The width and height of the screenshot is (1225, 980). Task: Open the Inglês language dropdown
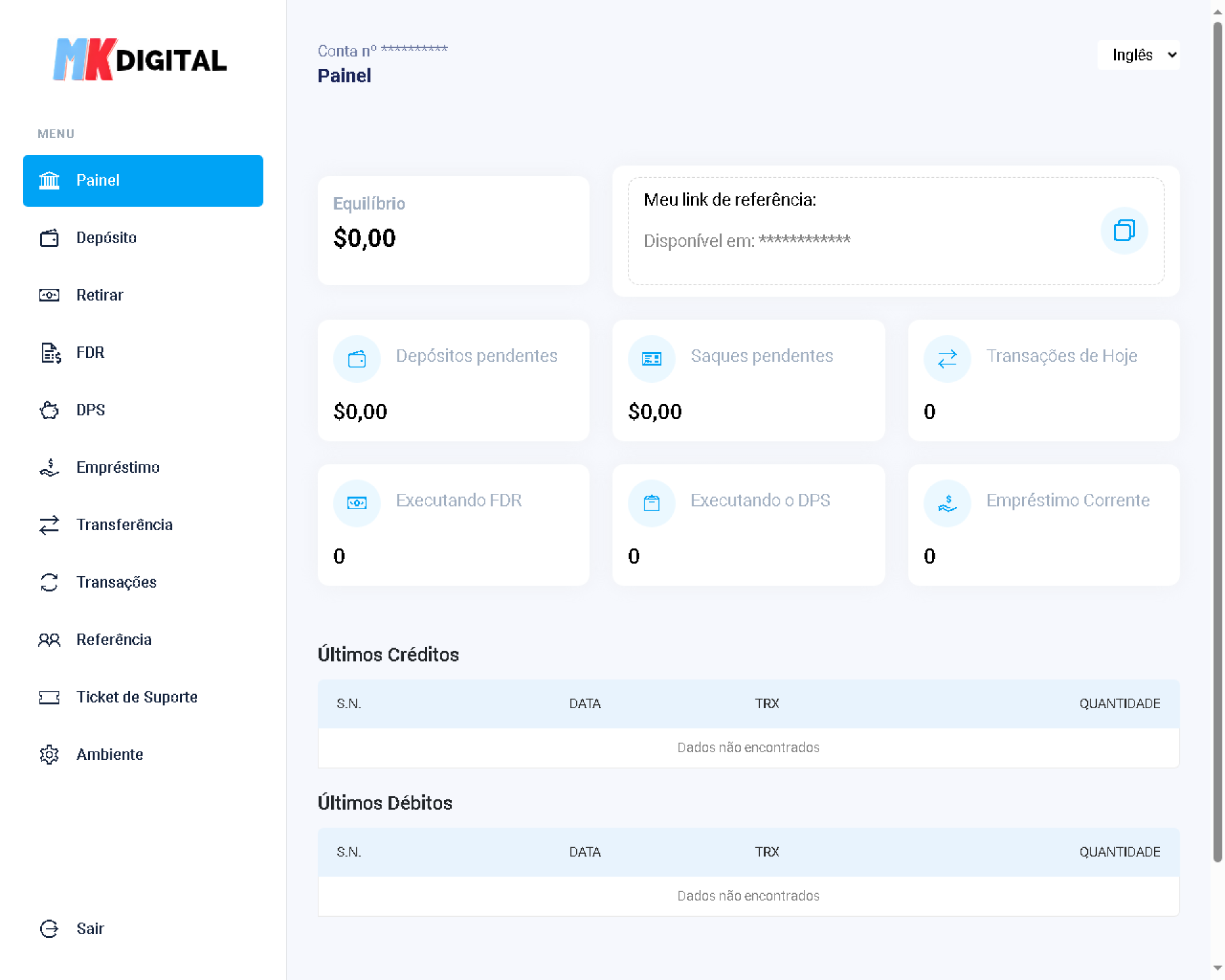point(1138,55)
